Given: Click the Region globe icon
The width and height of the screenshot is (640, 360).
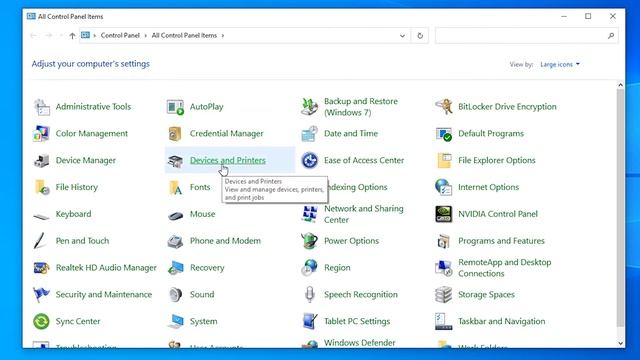Looking at the screenshot, I should pyautogui.click(x=310, y=268).
